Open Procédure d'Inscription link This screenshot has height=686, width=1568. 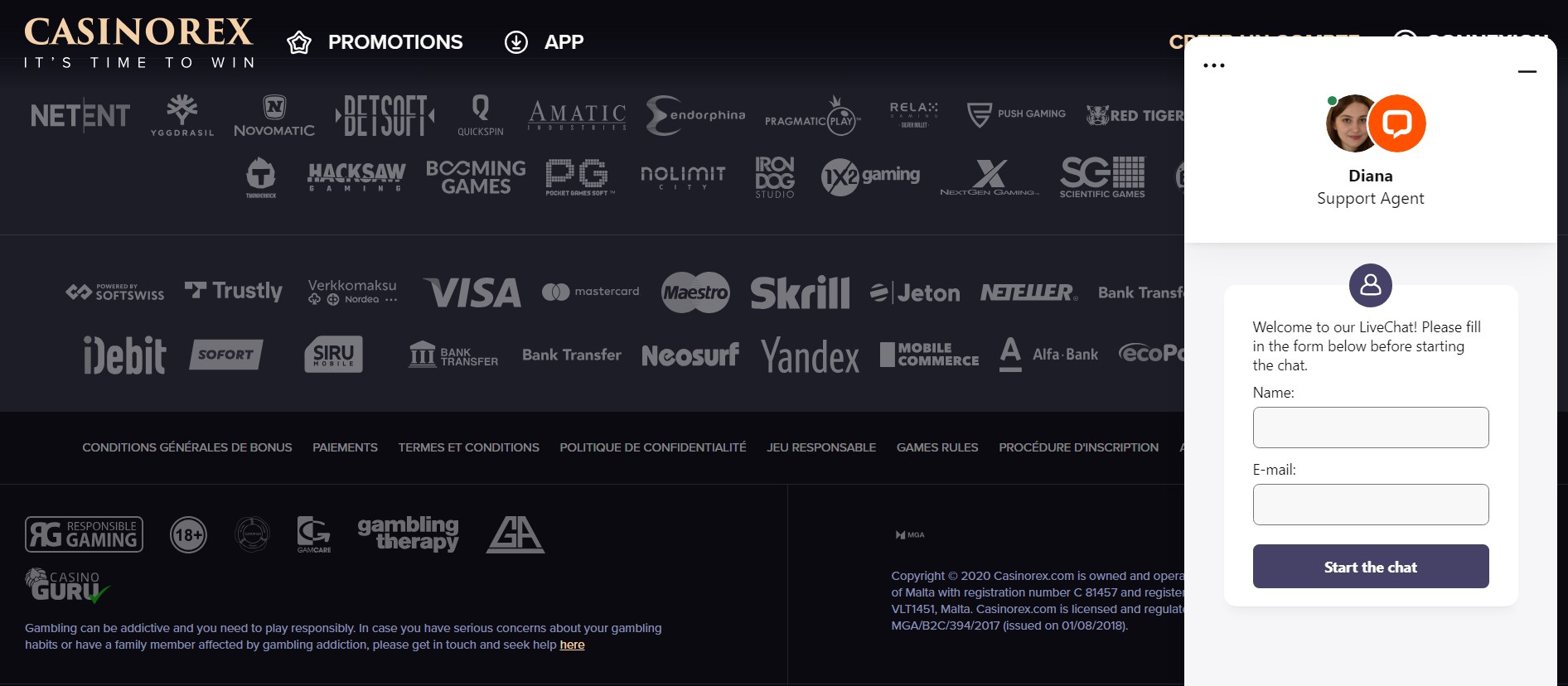pos(1079,447)
